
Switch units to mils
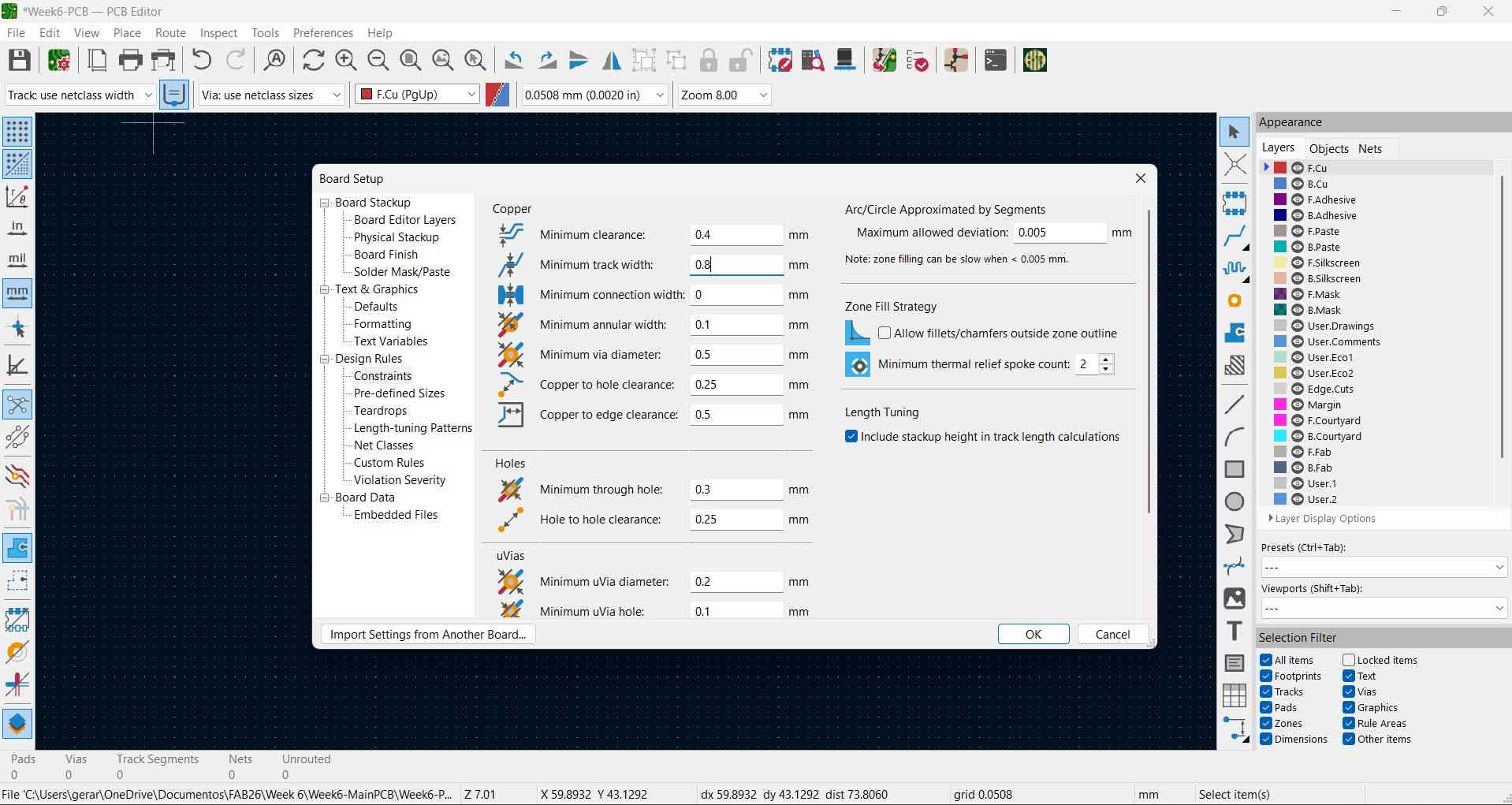pyautogui.click(x=17, y=261)
